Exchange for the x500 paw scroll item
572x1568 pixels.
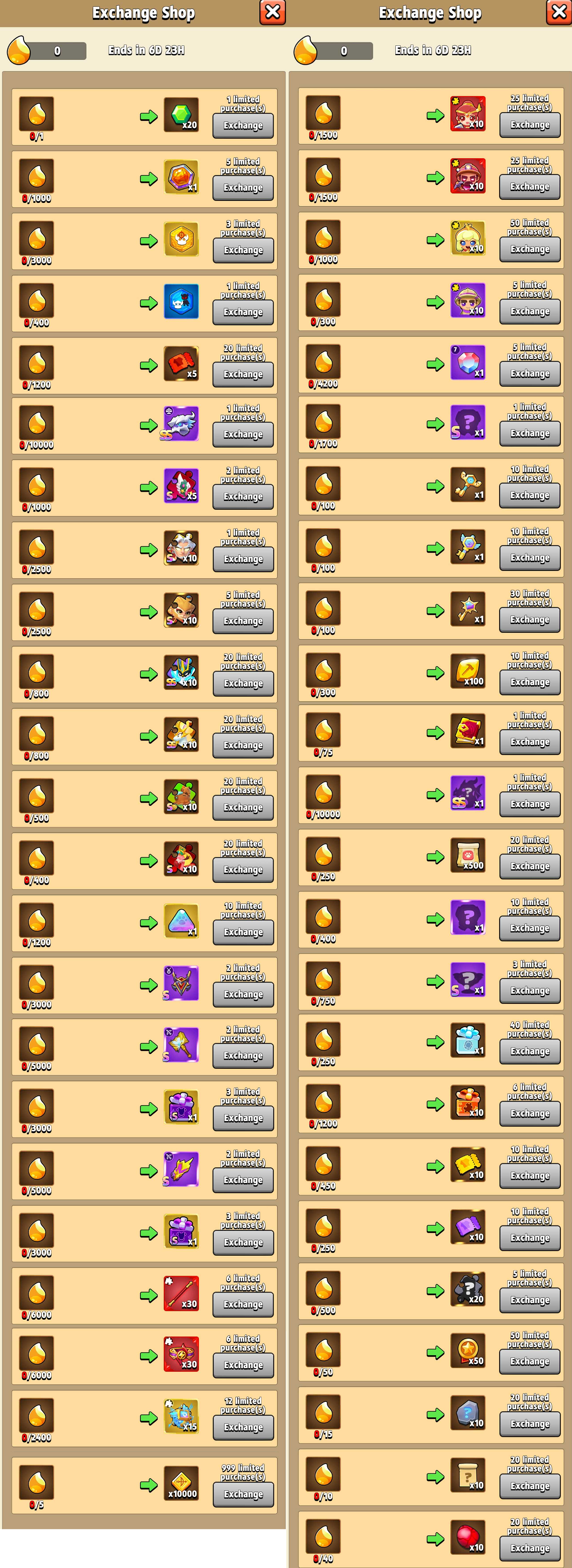[530, 866]
